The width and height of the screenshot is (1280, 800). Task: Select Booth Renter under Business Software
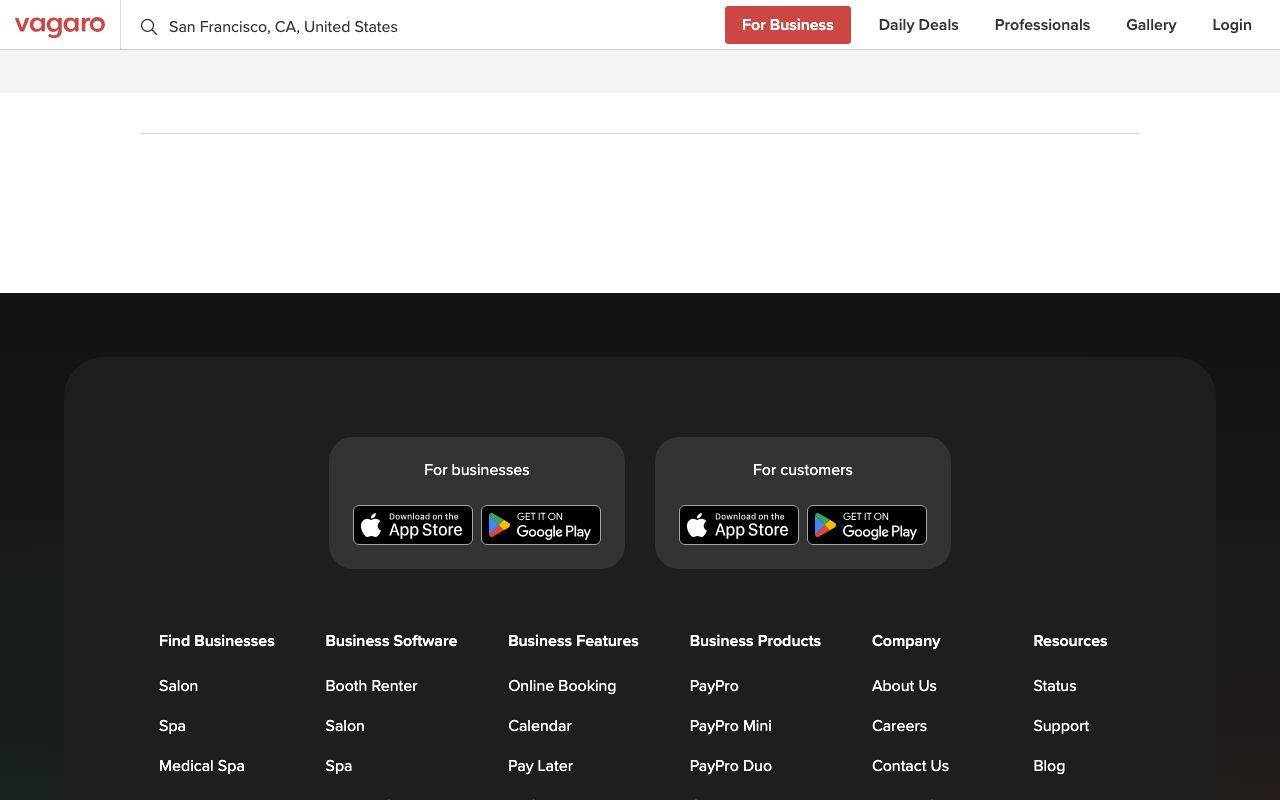point(371,686)
